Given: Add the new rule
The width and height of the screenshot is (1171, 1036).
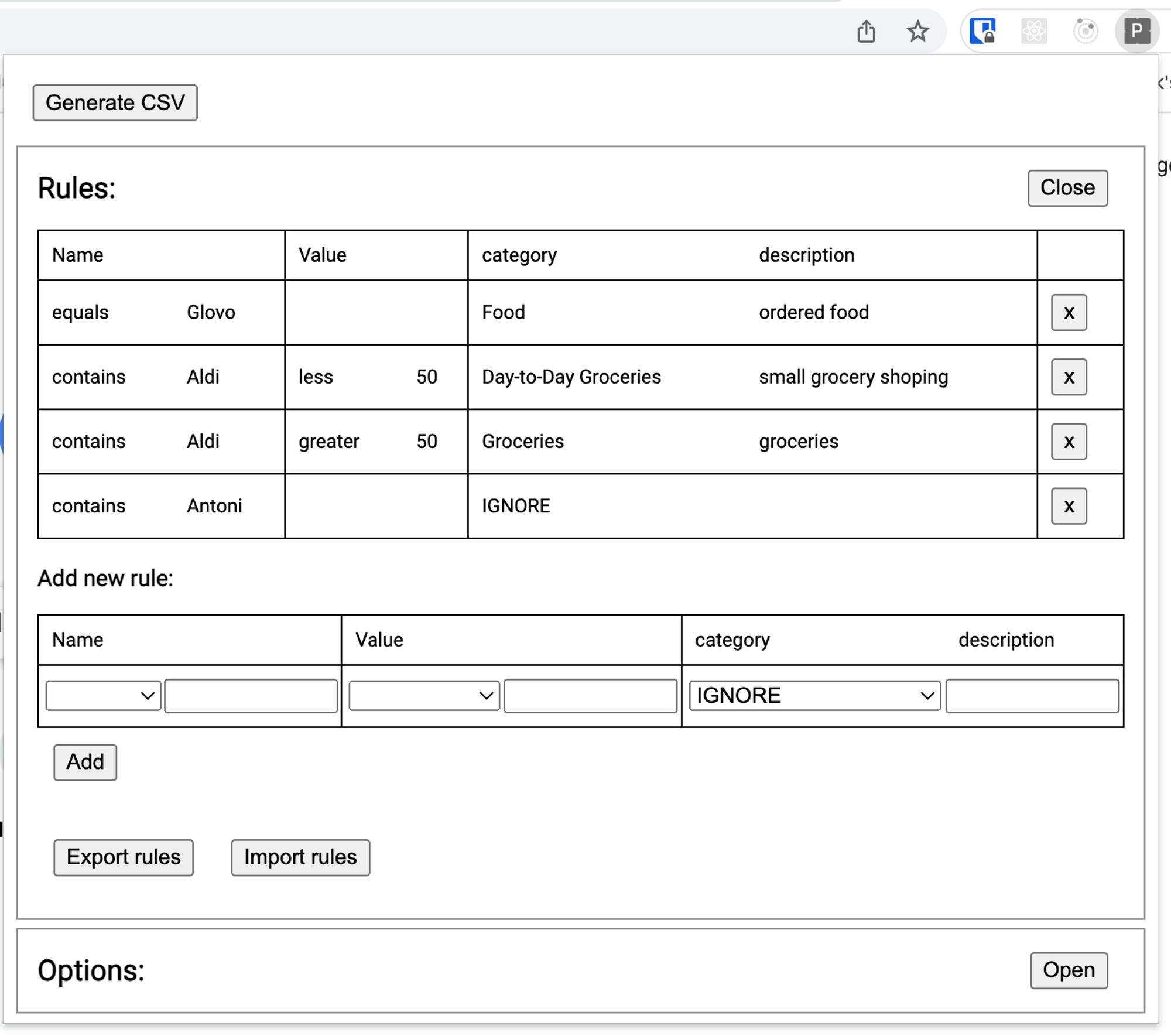Looking at the screenshot, I should [85, 763].
